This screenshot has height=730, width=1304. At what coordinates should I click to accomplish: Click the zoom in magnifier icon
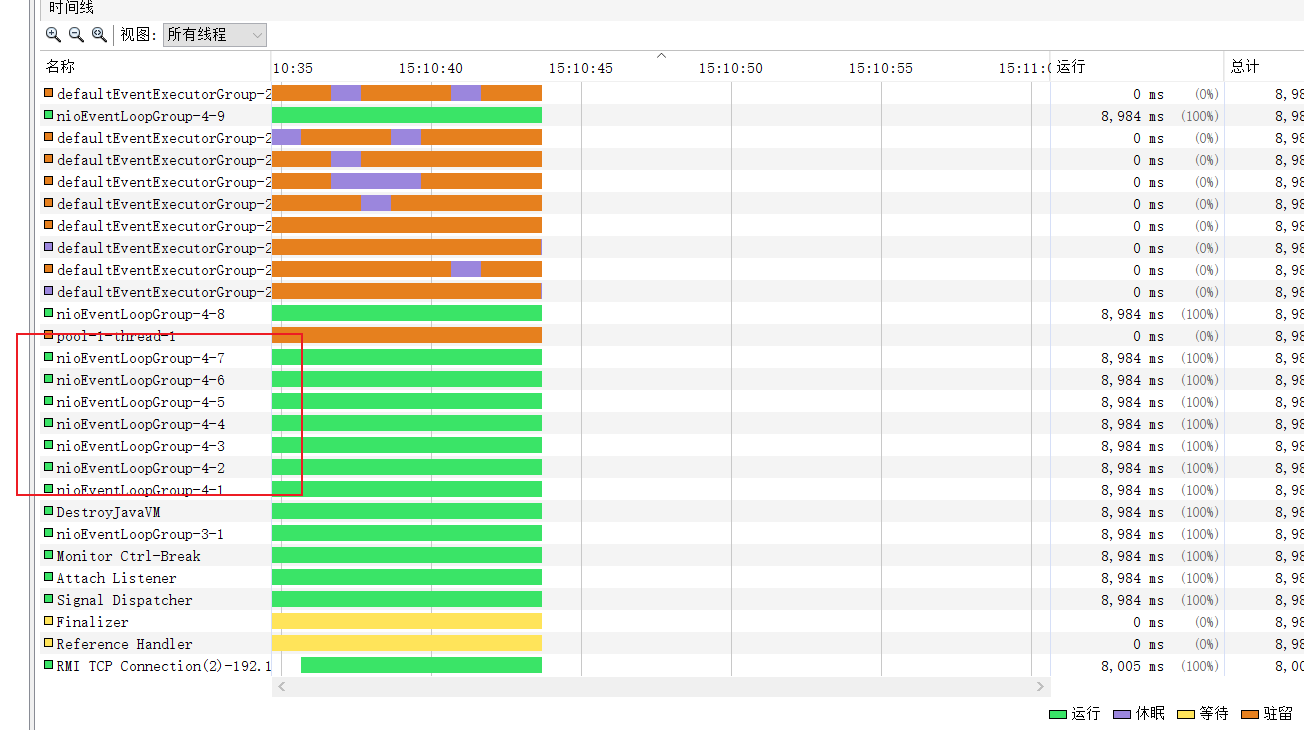coord(53,34)
